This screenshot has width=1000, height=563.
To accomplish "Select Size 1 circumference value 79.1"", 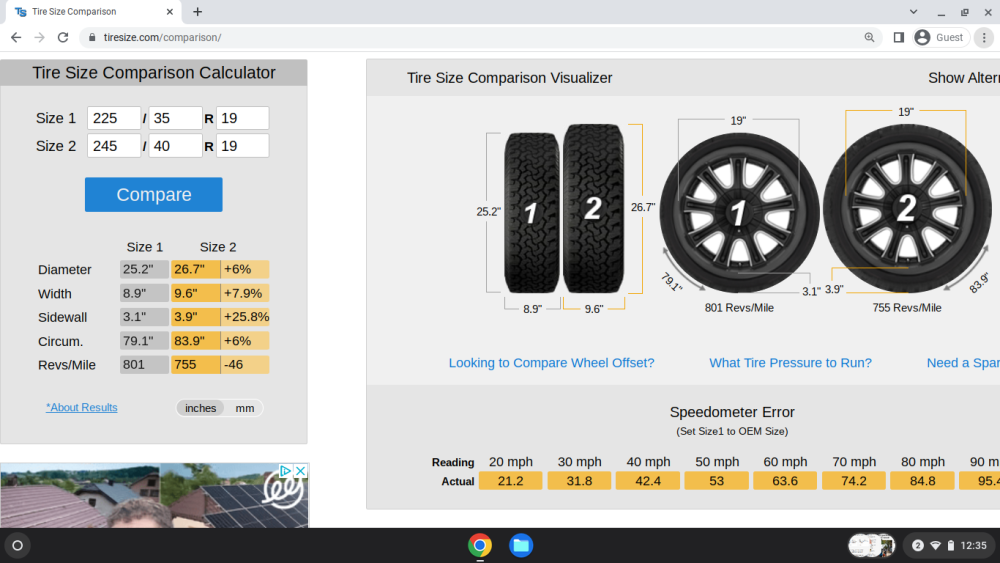I will (x=144, y=341).
